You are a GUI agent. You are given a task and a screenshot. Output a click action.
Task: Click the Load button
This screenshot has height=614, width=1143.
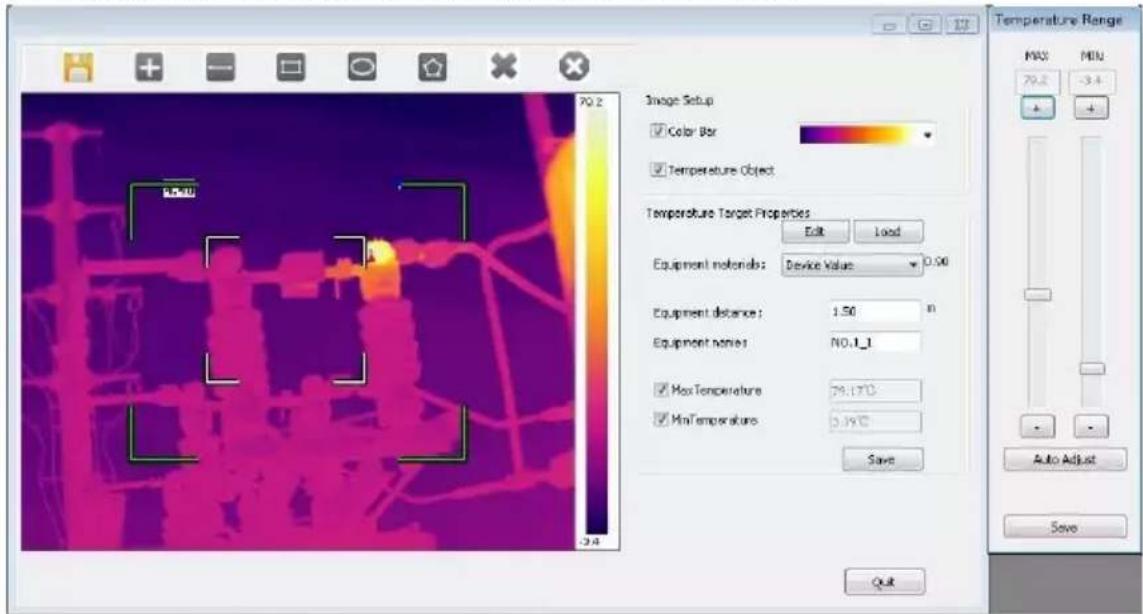point(888,231)
